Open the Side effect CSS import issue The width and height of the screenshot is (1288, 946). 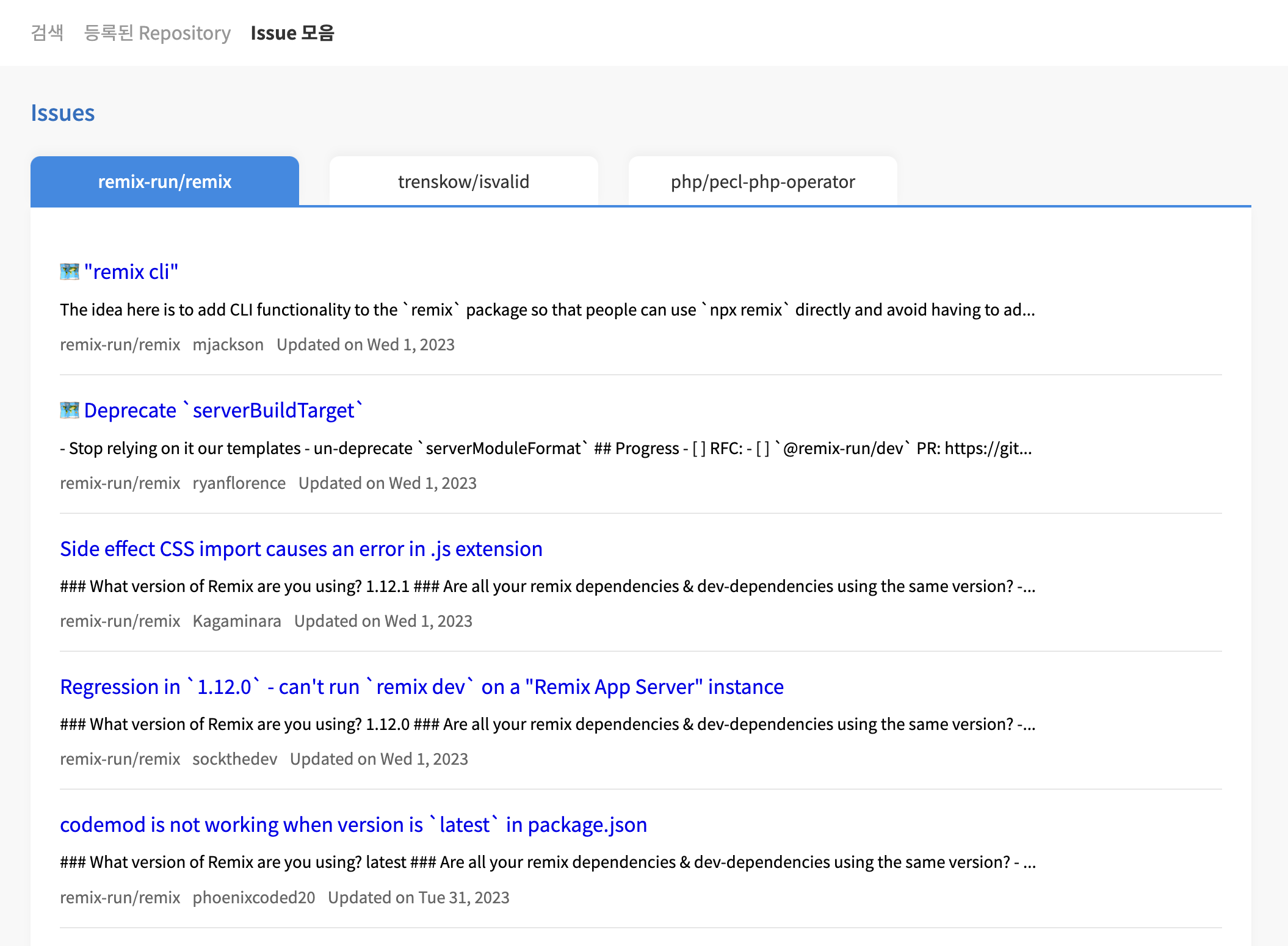click(x=300, y=549)
